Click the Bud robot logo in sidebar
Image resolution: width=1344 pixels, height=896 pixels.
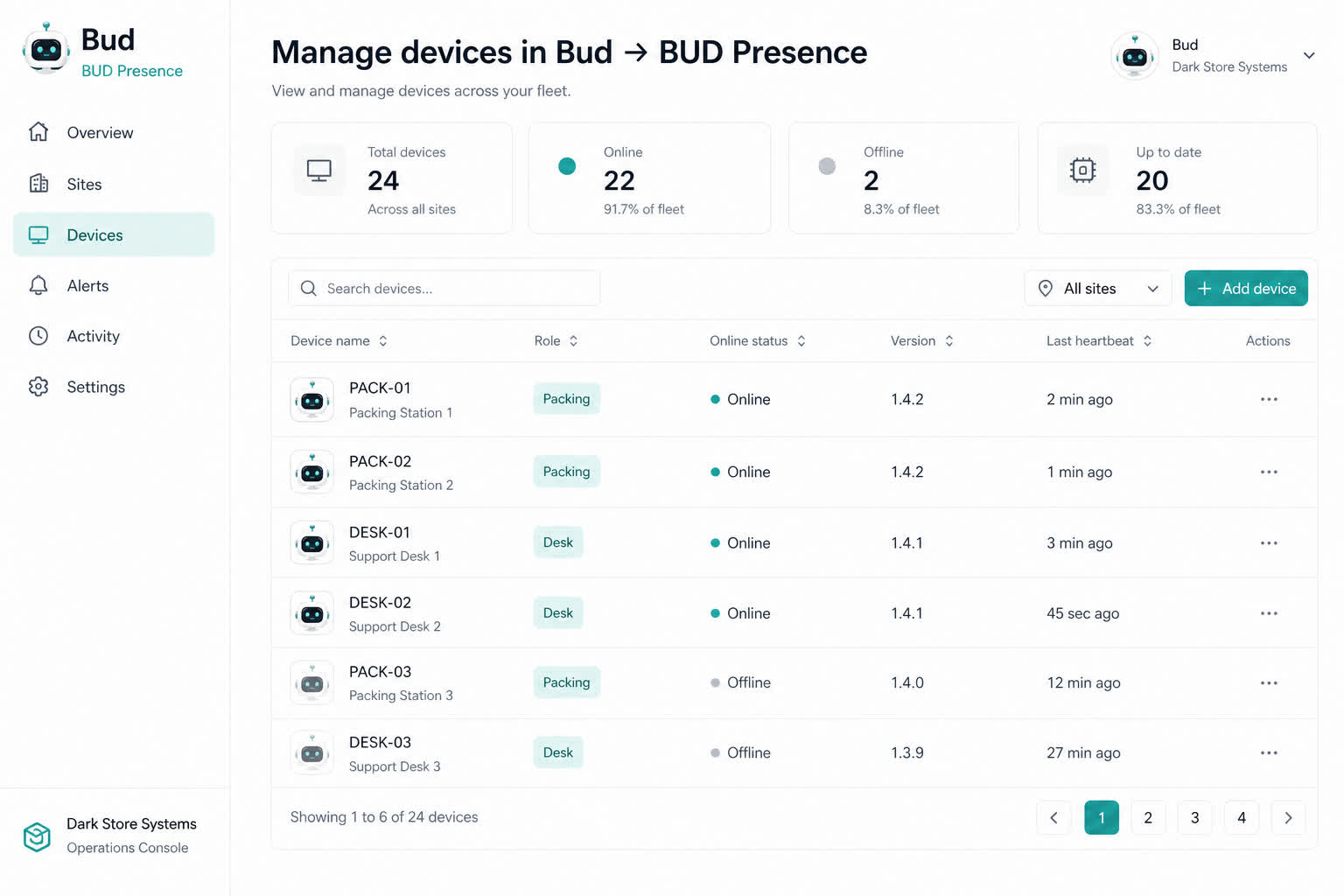pos(45,49)
